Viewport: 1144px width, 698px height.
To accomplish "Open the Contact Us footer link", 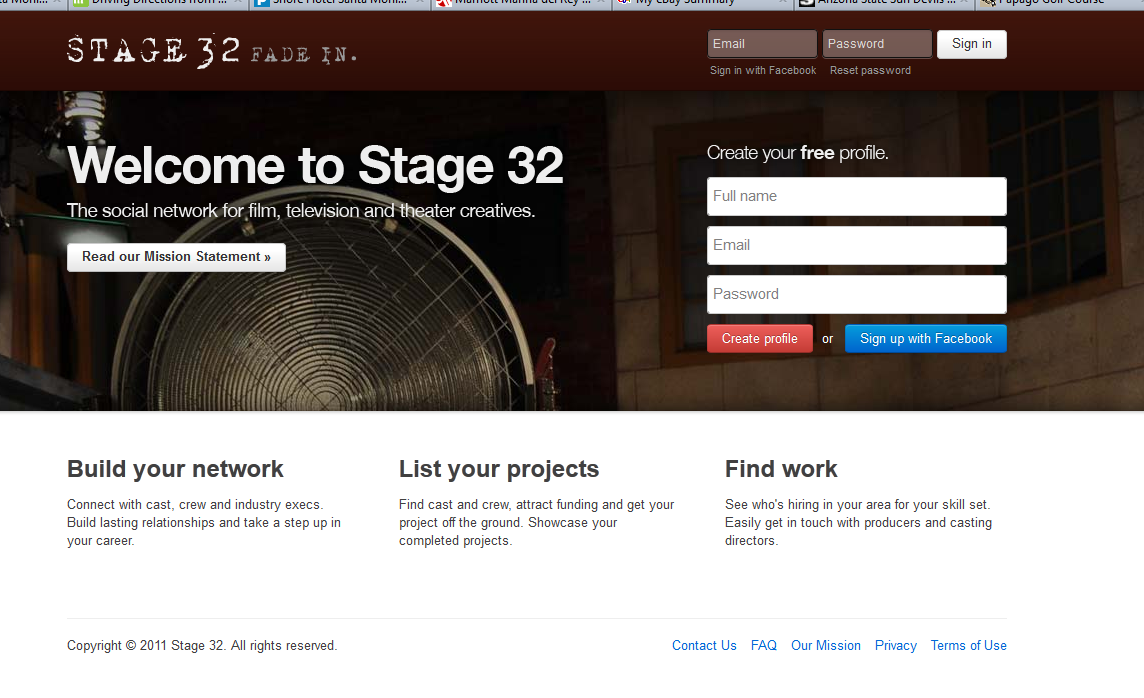I will click(x=704, y=645).
